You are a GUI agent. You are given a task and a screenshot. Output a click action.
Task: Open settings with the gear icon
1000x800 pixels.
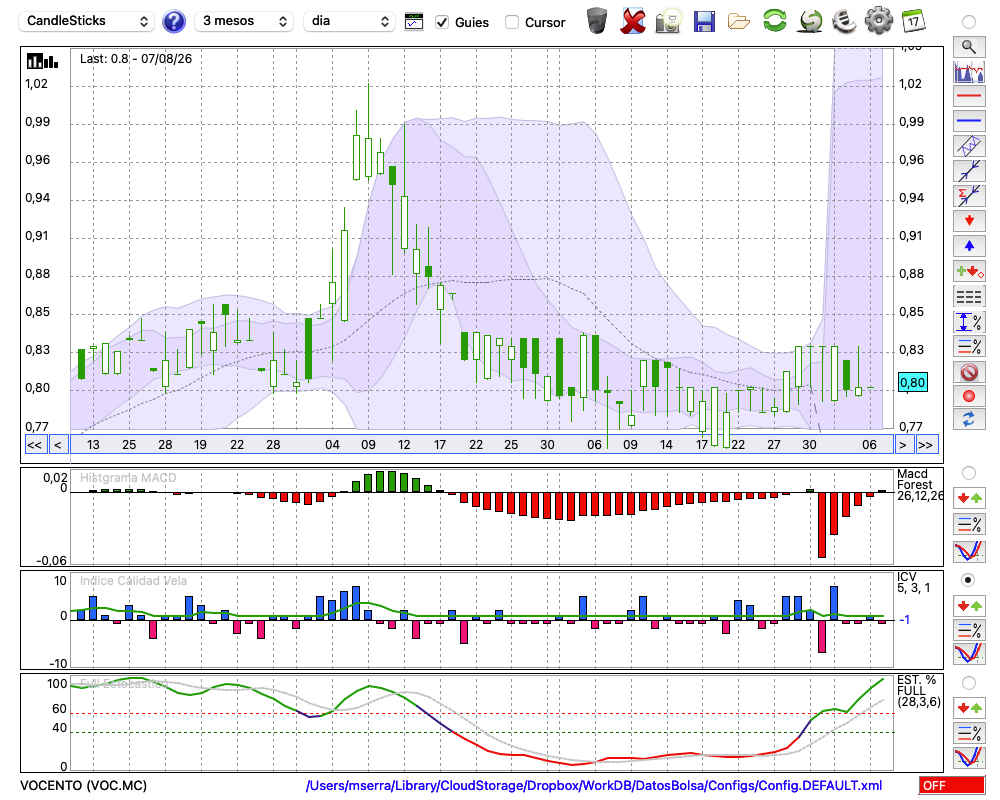(878, 21)
